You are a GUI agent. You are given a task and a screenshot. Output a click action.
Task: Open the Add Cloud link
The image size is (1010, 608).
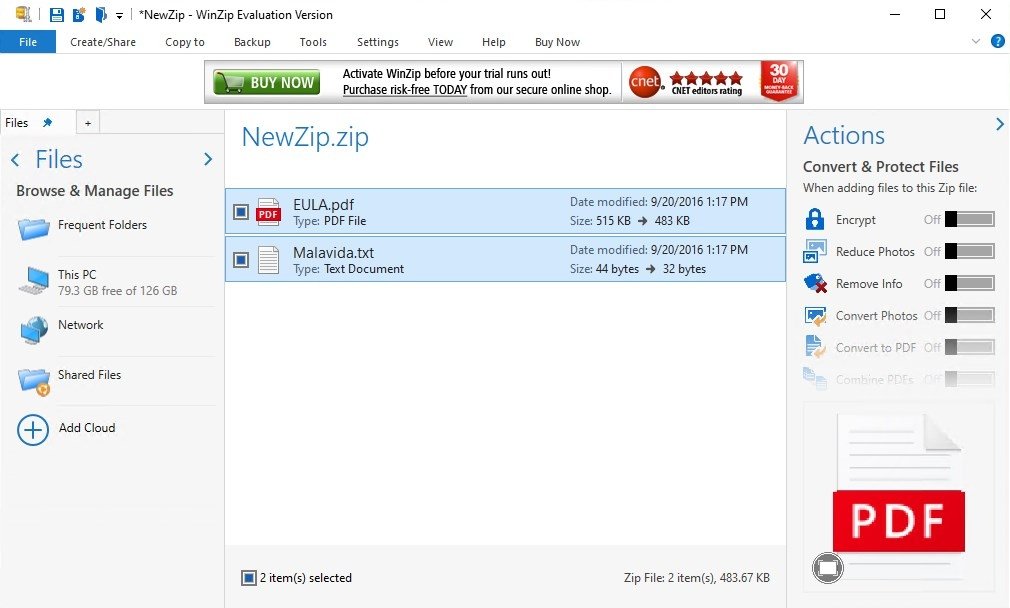pyautogui.click(x=86, y=428)
